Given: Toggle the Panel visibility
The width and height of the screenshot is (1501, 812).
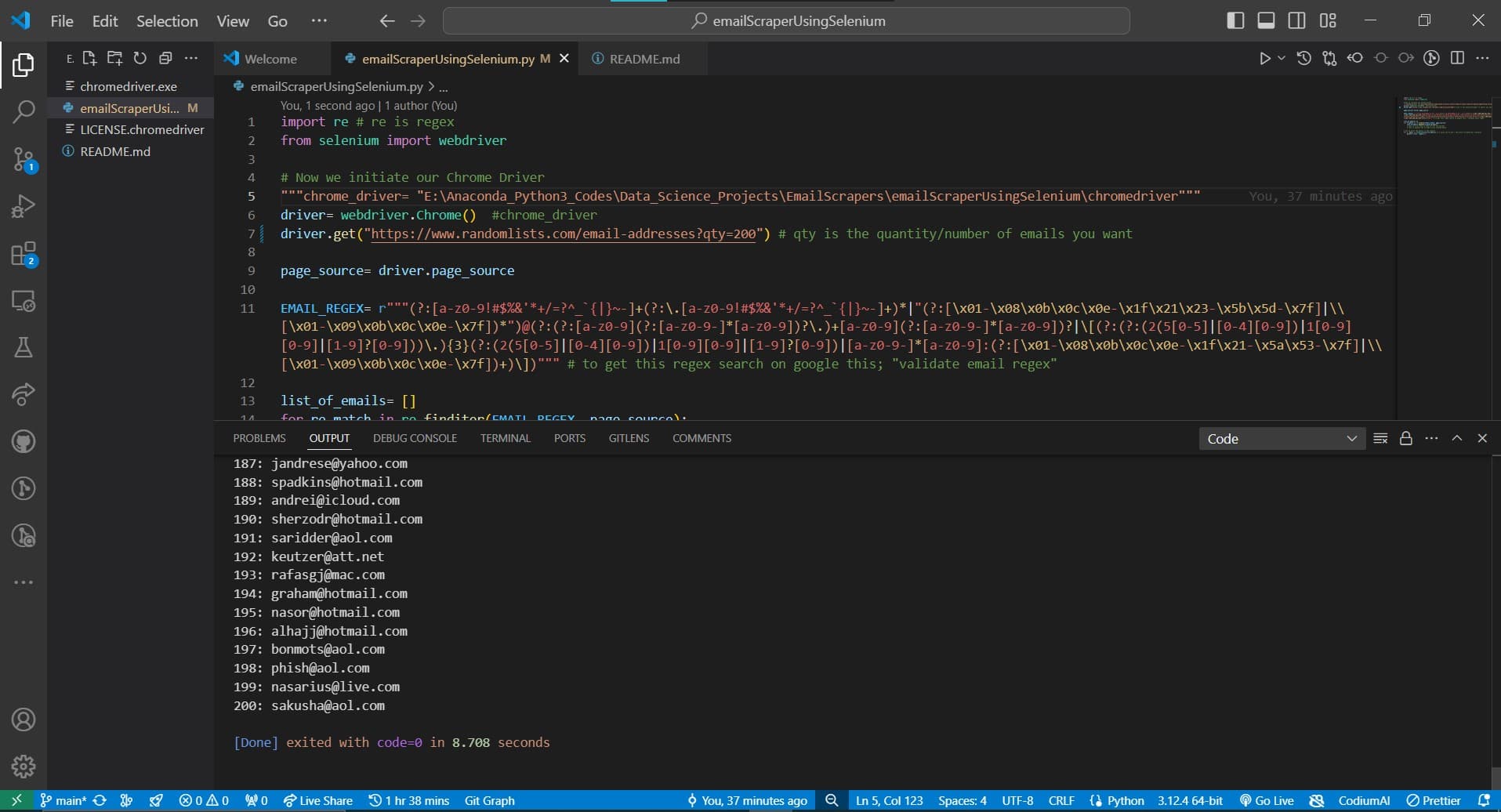Looking at the screenshot, I should click(x=1267, y=20).
